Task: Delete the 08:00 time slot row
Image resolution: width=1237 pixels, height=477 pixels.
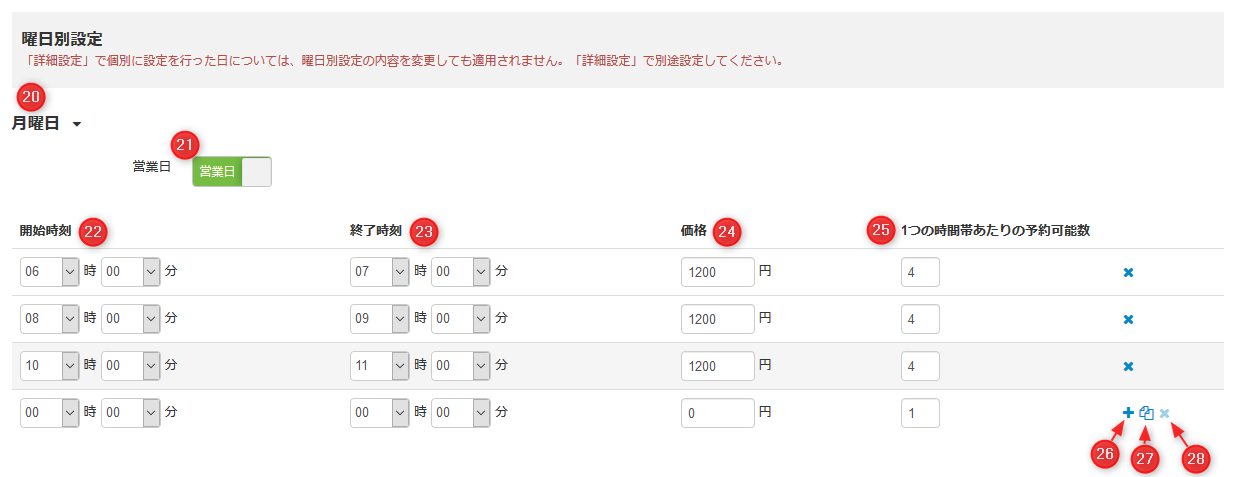Action: (1128, 319)
